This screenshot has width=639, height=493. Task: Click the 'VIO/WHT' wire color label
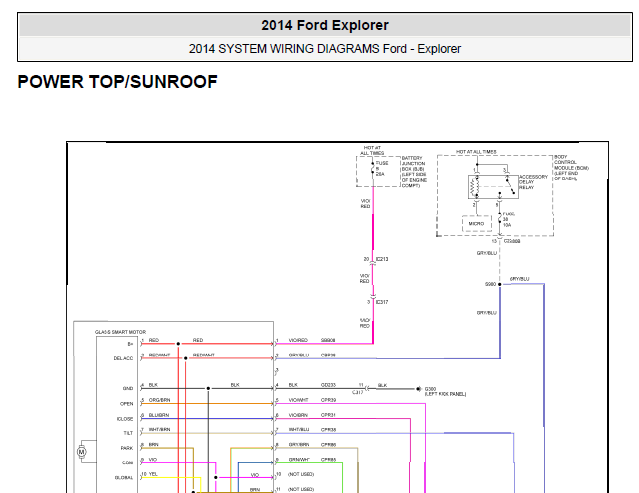[298, 400]
